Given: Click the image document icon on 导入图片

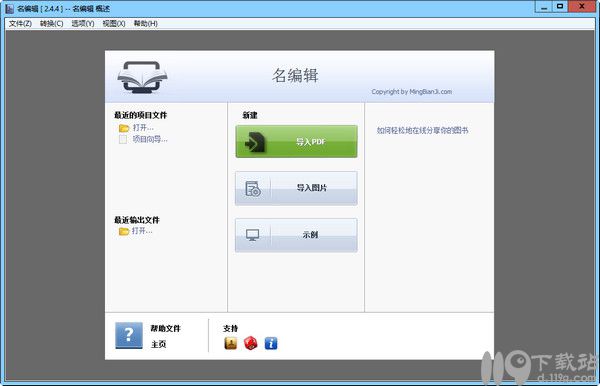Looking at the screenshot, I should (x=253, y=189).
